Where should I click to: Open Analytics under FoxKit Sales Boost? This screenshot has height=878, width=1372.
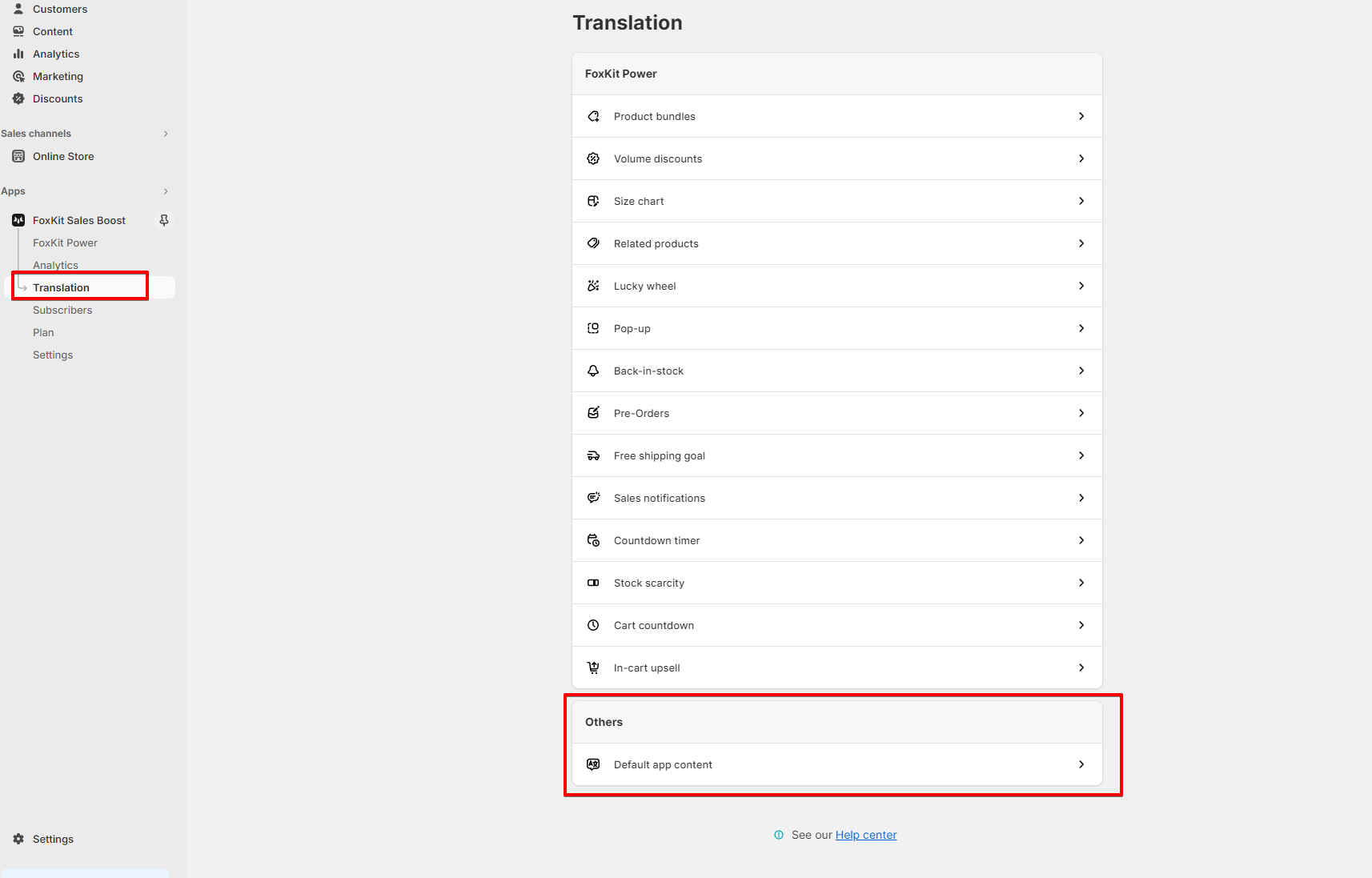click(55, 265)
